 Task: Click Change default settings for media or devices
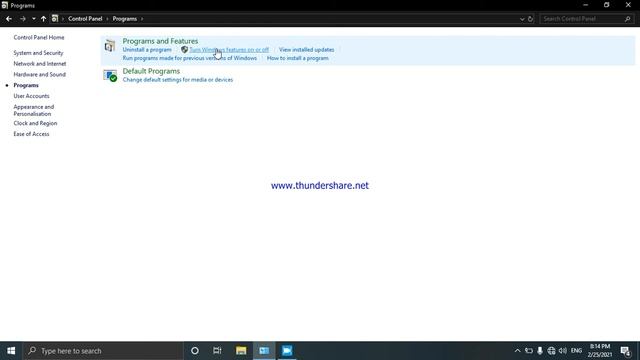(178, 80)
